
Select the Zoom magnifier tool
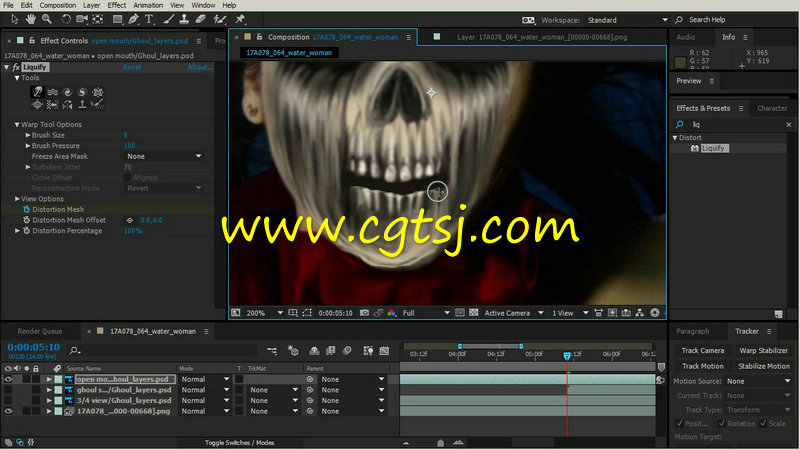coord(47,19)
